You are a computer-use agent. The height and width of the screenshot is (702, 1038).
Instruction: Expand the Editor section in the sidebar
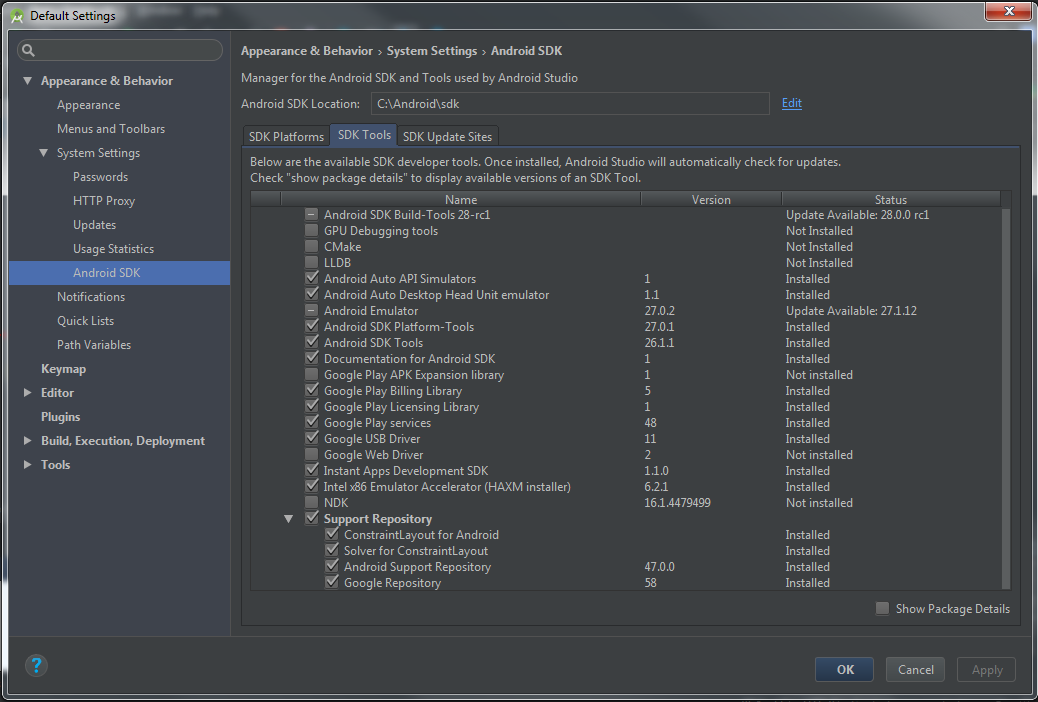point(27,392)
